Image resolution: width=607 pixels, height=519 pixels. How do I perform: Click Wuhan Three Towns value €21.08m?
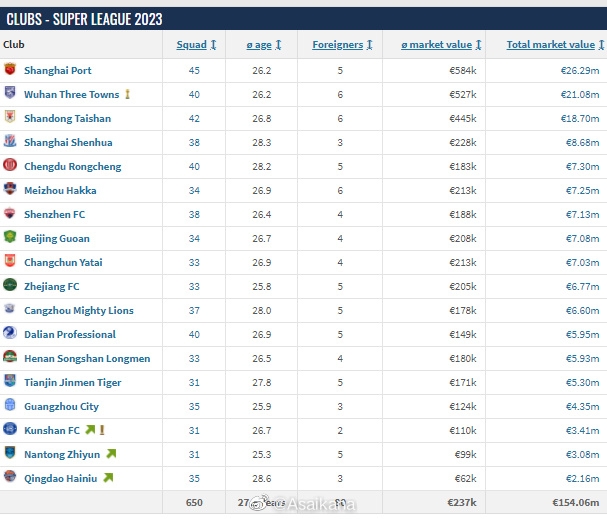tap(580, 94)
